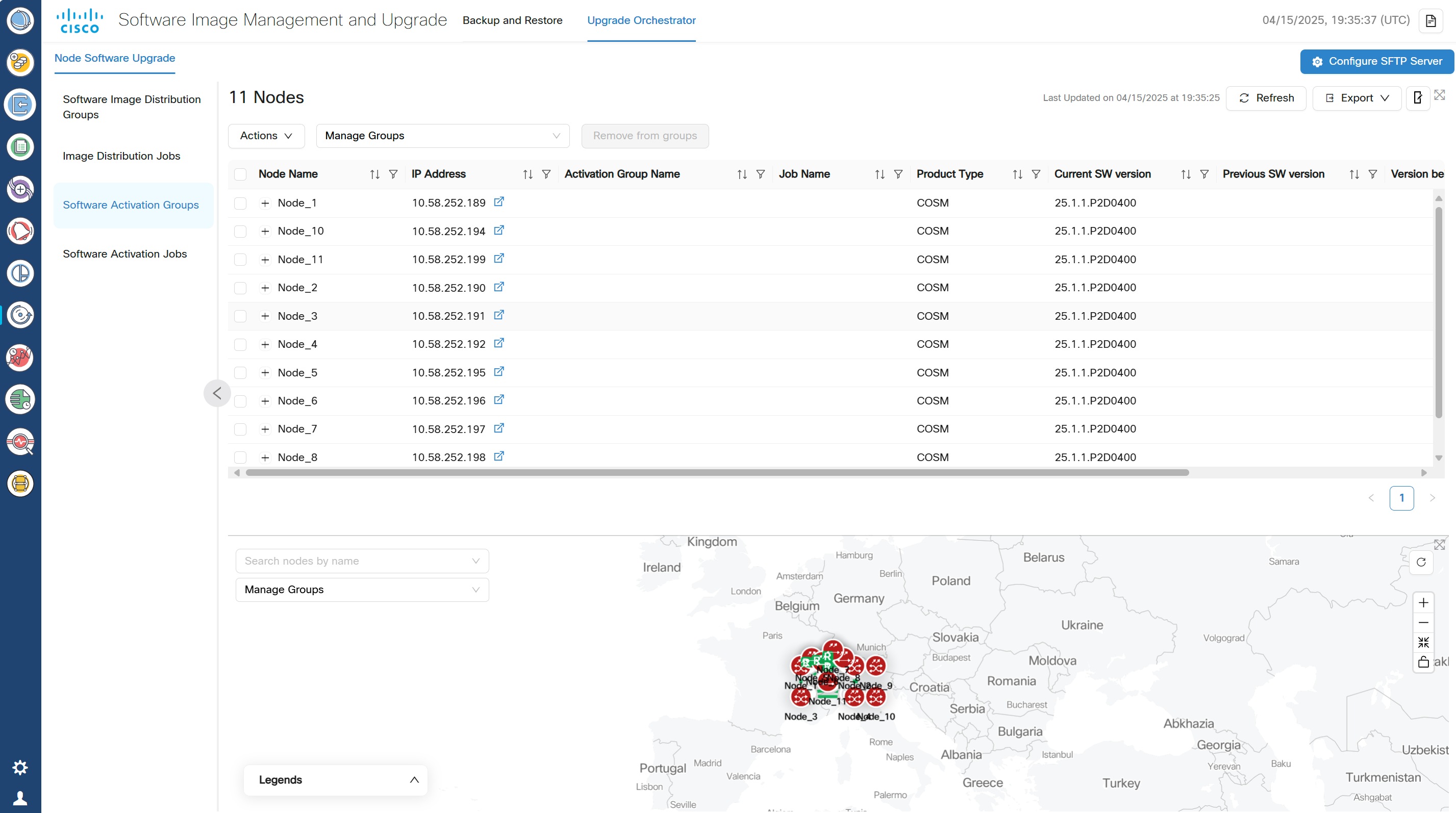
Task: Open Node_11 IP address external link icon
Action: (x=498, y=258)
